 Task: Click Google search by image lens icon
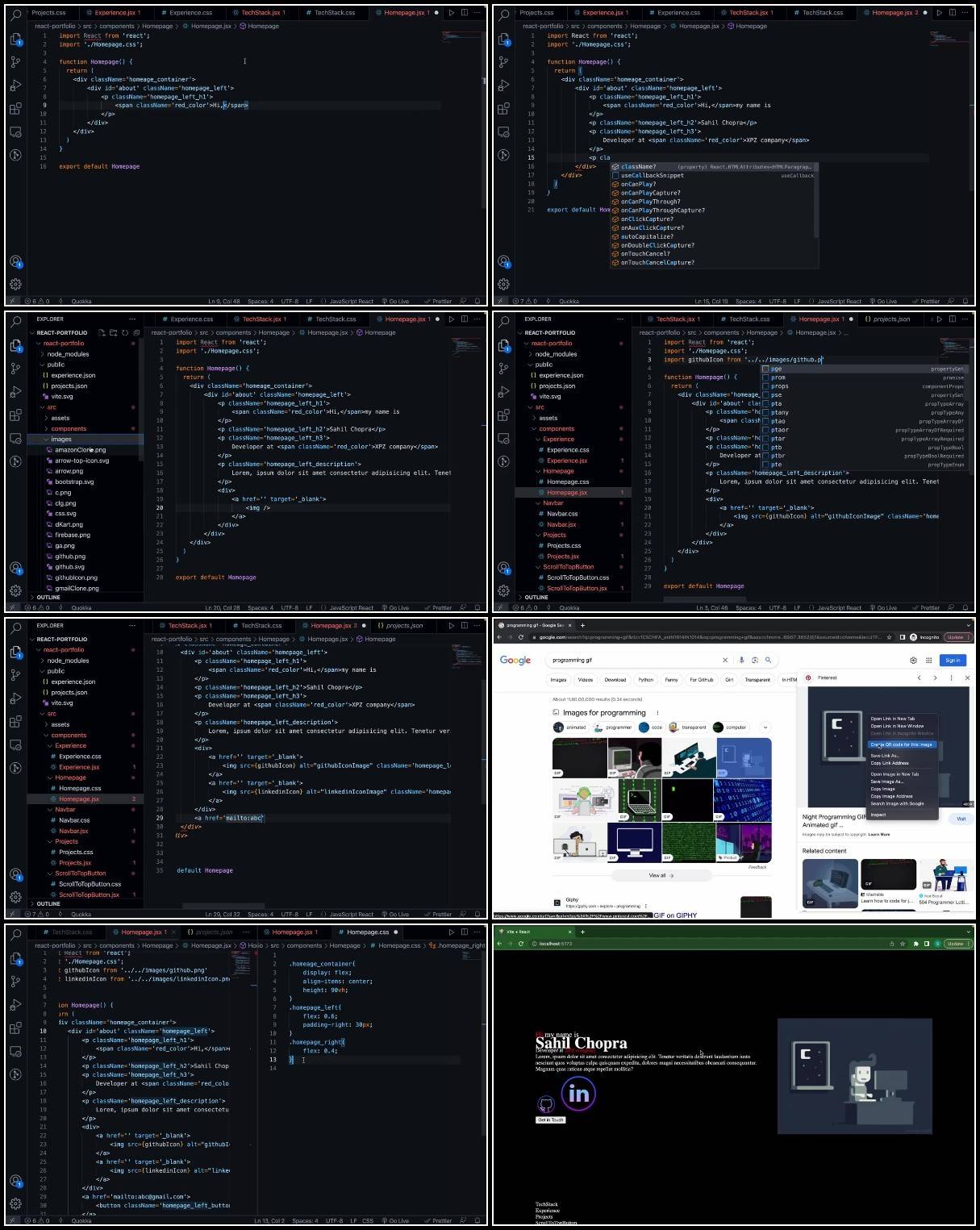click(755, 660)
